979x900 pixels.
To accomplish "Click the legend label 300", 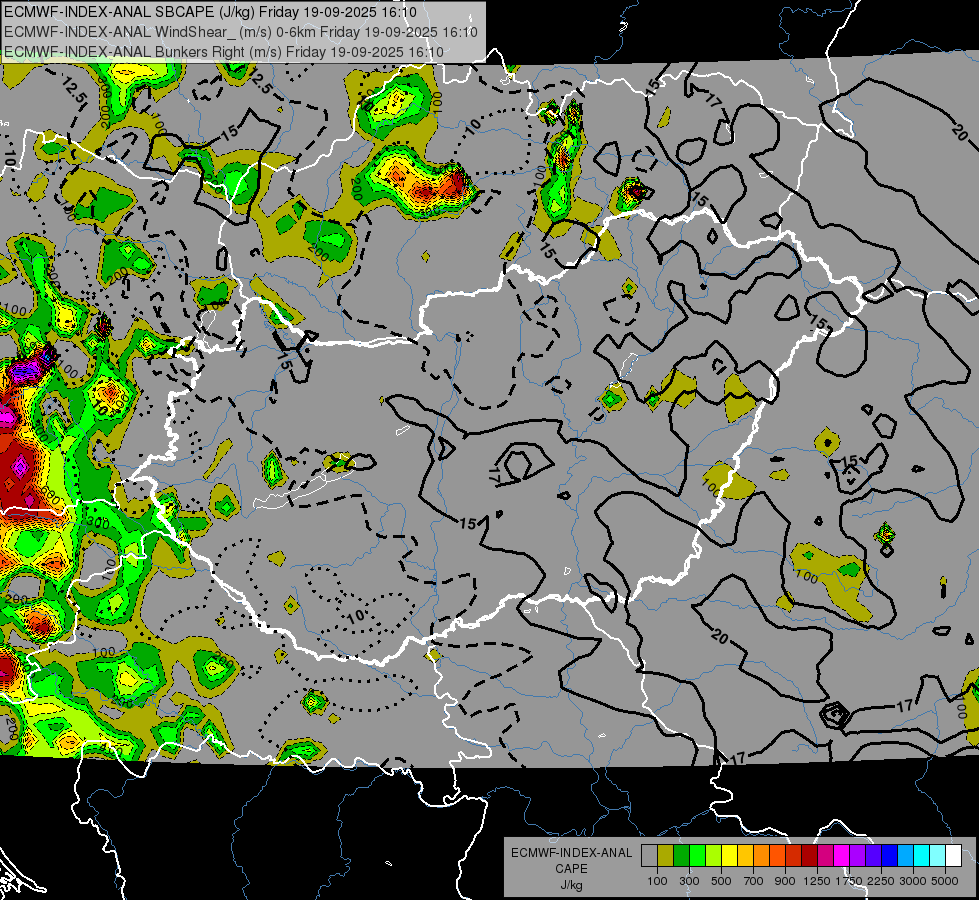I will point(689,881).
